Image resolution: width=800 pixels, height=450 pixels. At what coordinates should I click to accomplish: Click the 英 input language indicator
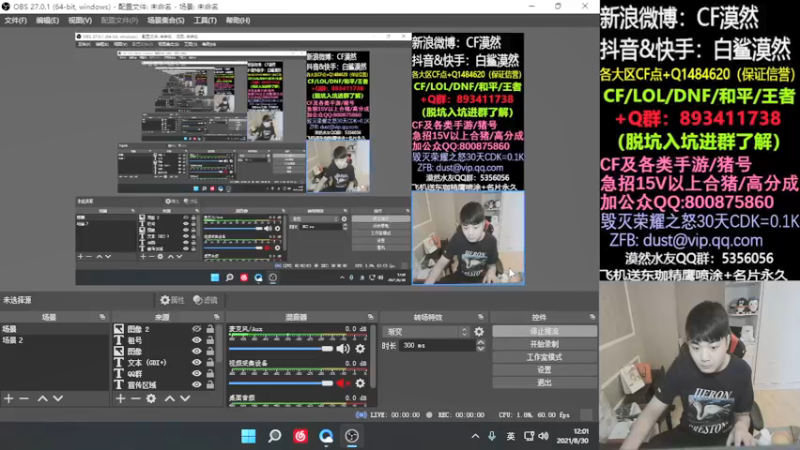click(x=510, y=436)
